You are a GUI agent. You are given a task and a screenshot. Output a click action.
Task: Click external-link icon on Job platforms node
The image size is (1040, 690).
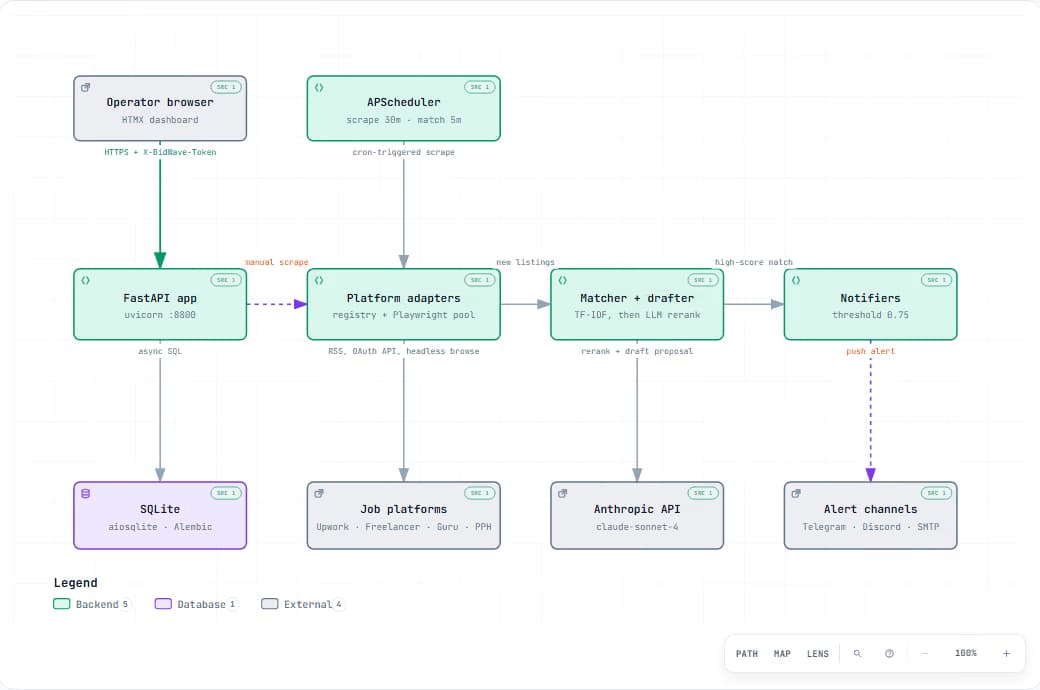[319, 494]
